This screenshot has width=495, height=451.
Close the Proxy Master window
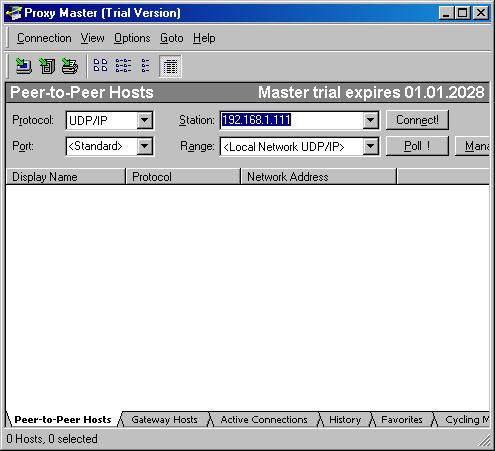click(481, 13)
